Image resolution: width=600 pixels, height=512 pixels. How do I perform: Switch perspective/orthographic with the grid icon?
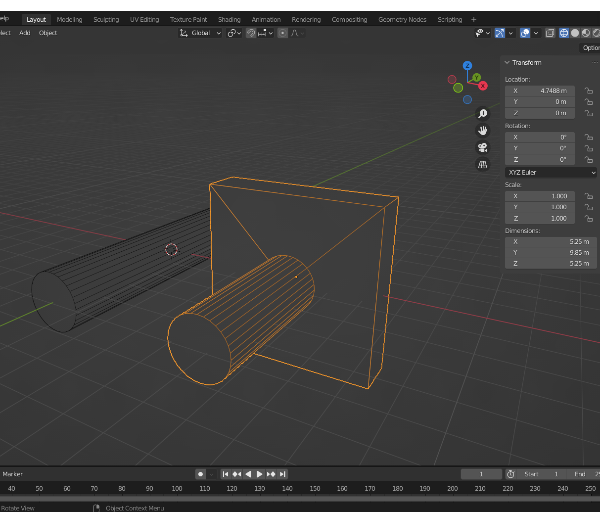(483, 165)
